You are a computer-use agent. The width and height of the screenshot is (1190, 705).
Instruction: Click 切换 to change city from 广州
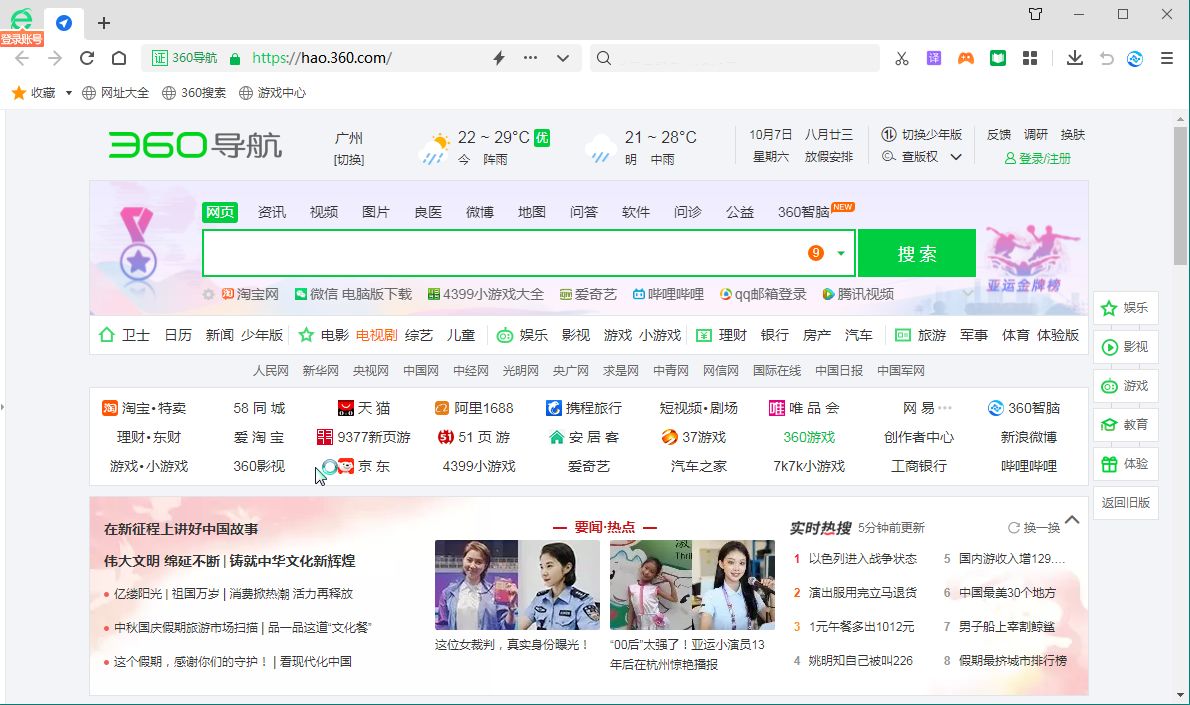point(349,160)
